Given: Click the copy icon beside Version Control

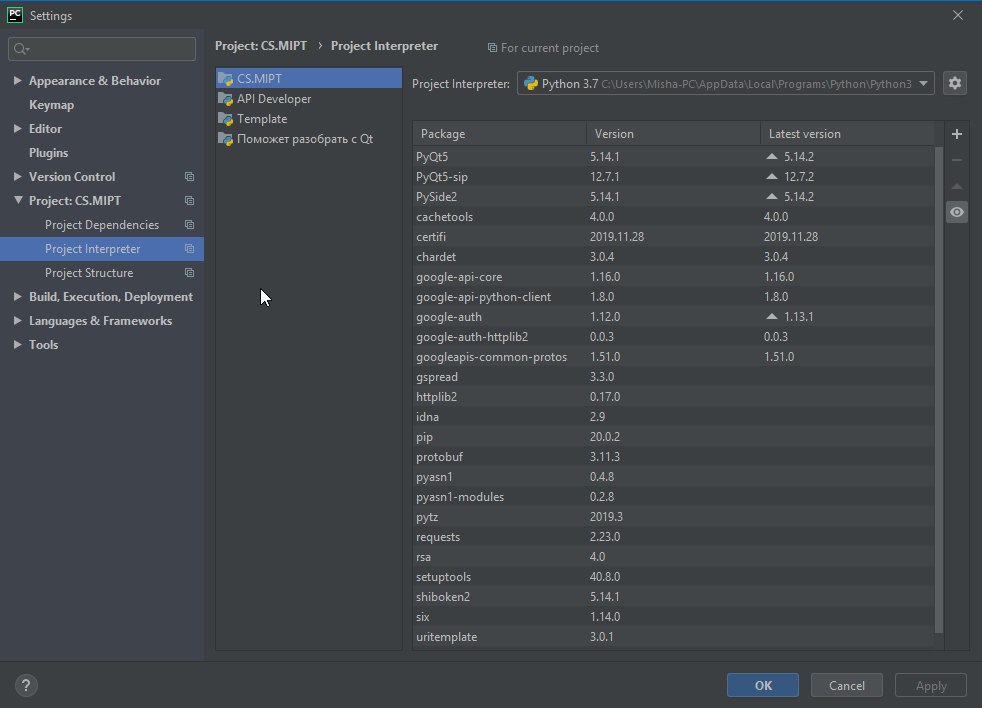Looking at the screenshot, I should point(189,177).
